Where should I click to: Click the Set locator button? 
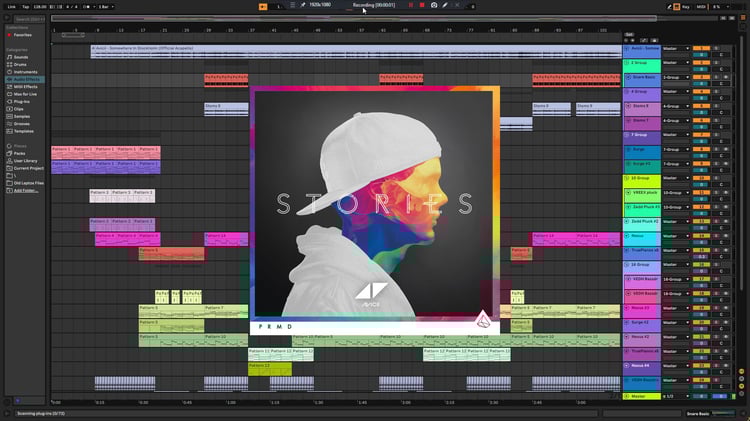click(629, 34)
